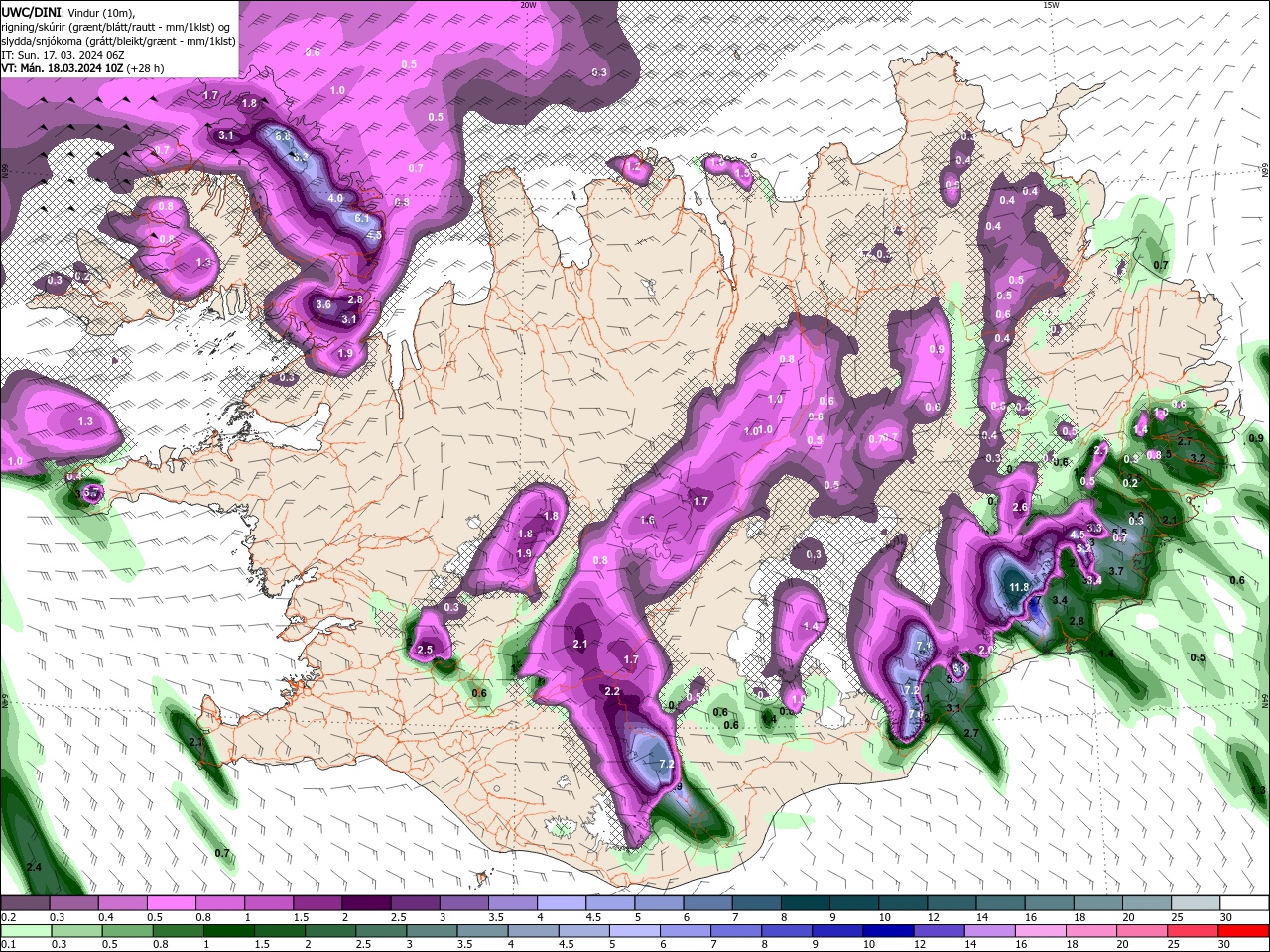Click snow legend swatch between 0.2 and 0.3
The width and height of the screenshot is (1270, 952).
point(25,904)
